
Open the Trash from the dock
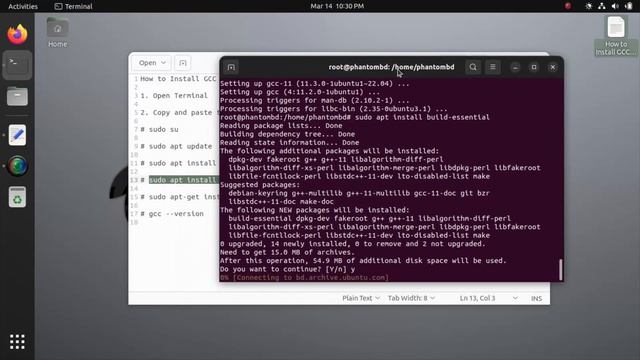point(17,198)
